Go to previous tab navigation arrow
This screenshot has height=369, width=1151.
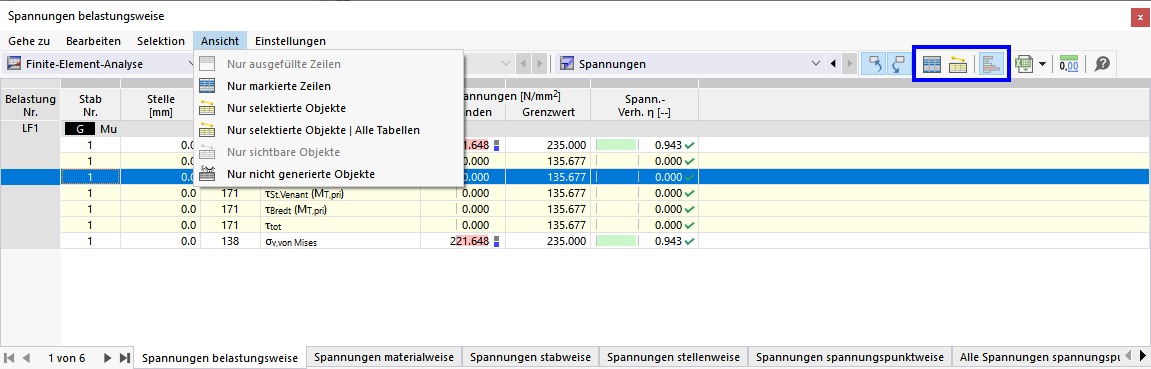pyautogui.click(x=27, y=358)
